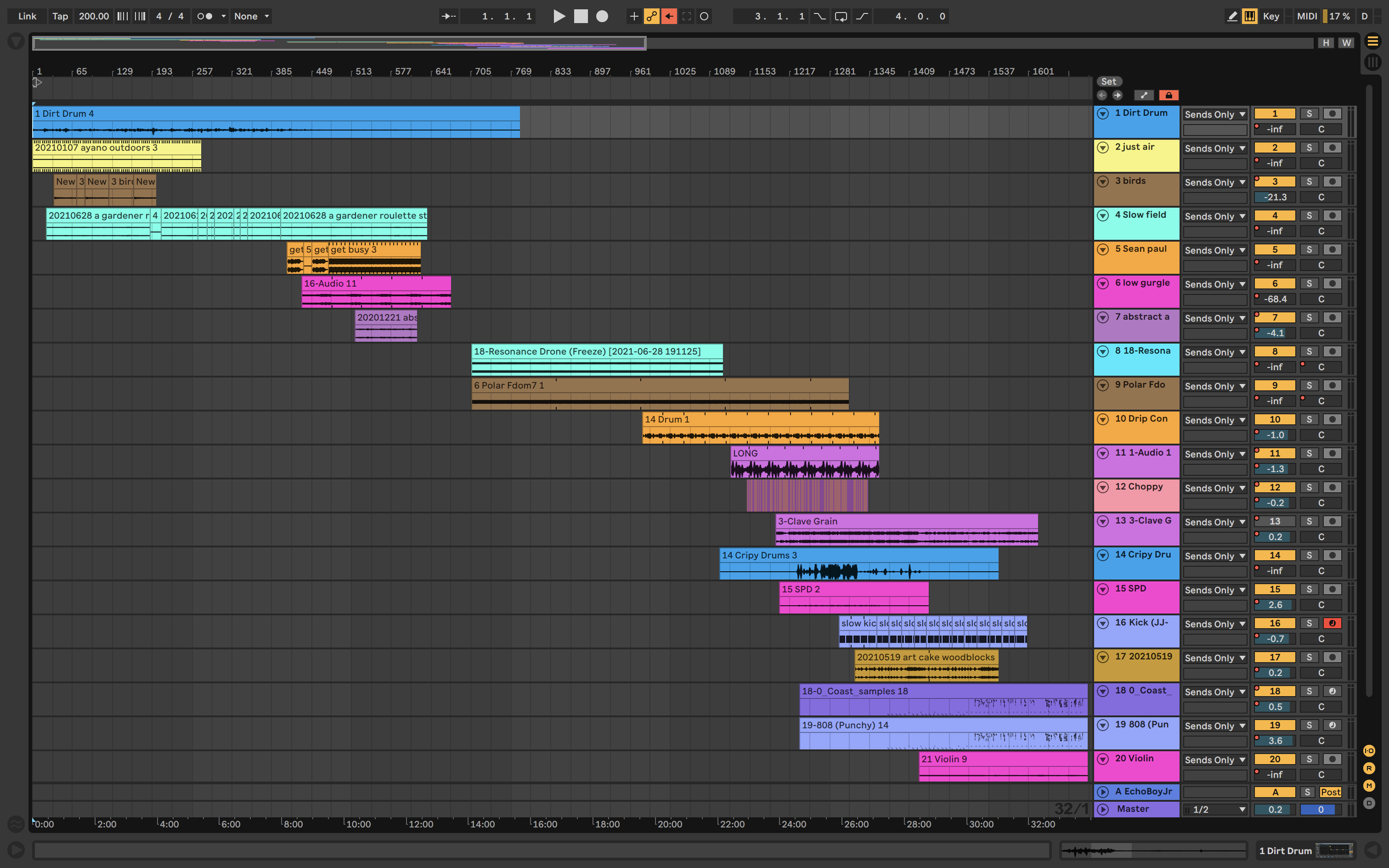Viewport: 1389px width, 868px height.
Task: Toggle the Lock Envelopes padlock button
Action: 1168,96
